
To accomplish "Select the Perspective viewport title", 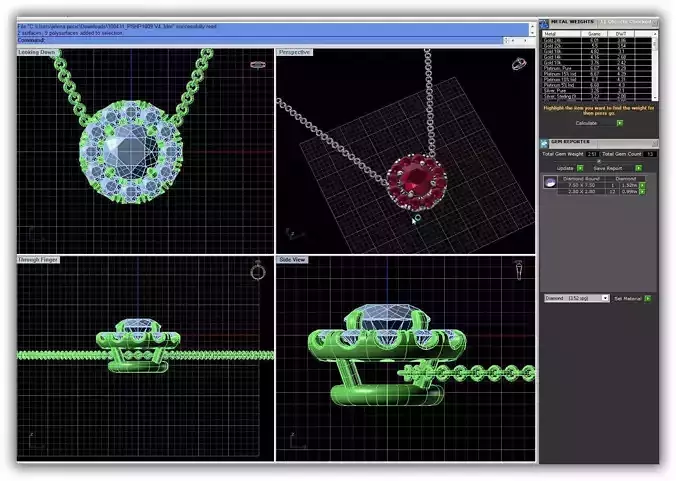I will [x=294, y=52].
